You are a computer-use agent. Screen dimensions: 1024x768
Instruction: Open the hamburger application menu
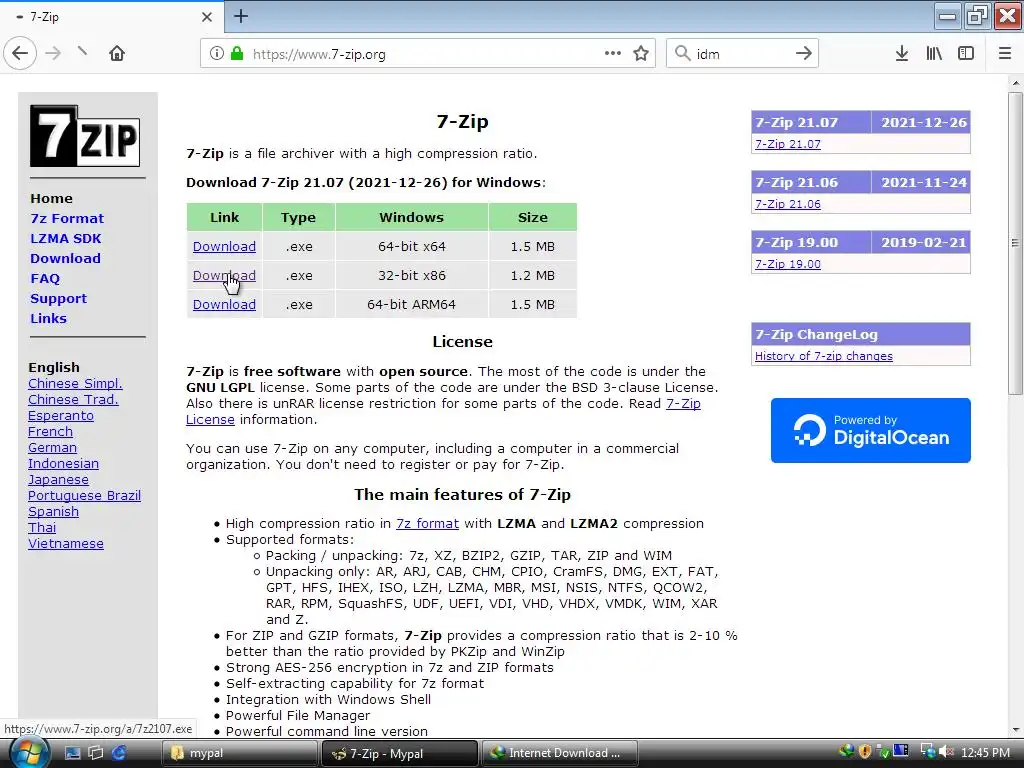pyautogui.click(x=1004, y=54)
